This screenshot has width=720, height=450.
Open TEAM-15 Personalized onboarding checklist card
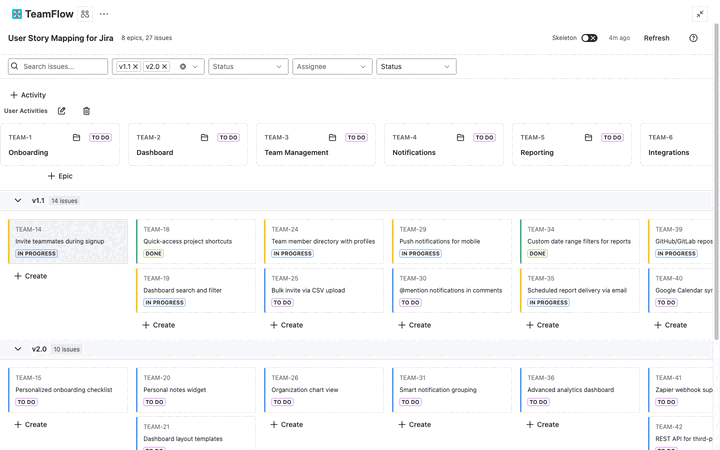click(x=68, y=390)
